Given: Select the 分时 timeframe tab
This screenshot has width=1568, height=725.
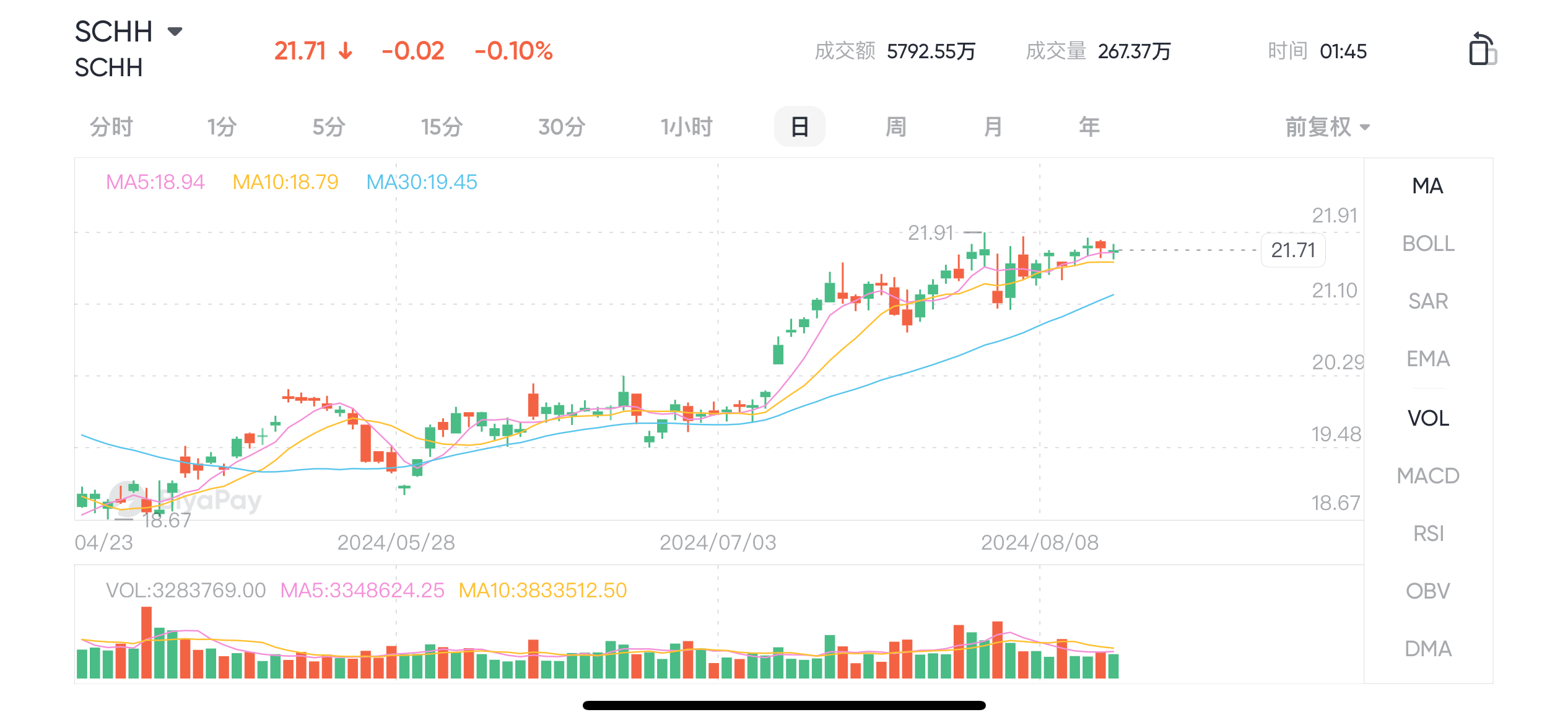Looking at the screenshot, I should pos(111,127).
